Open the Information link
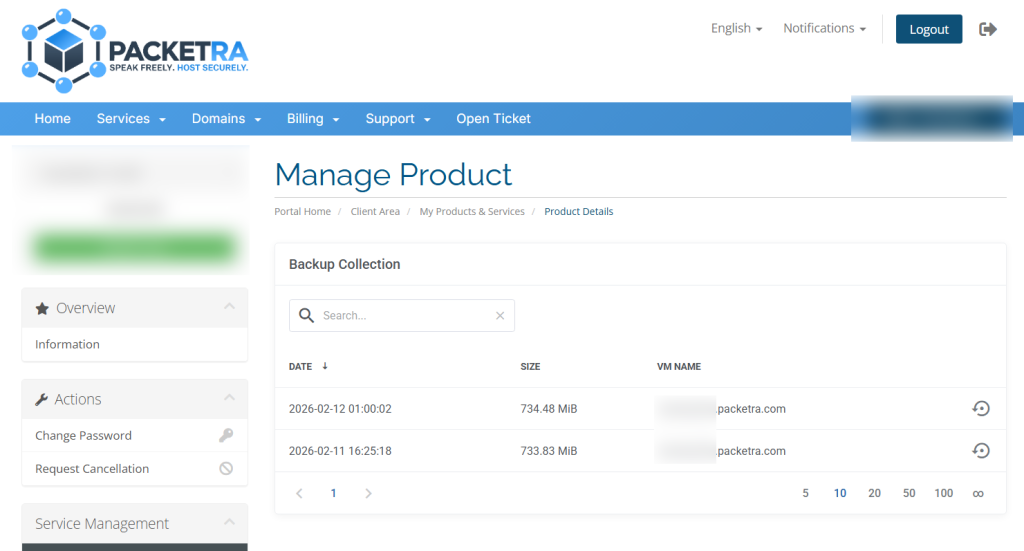 (67, 344)
